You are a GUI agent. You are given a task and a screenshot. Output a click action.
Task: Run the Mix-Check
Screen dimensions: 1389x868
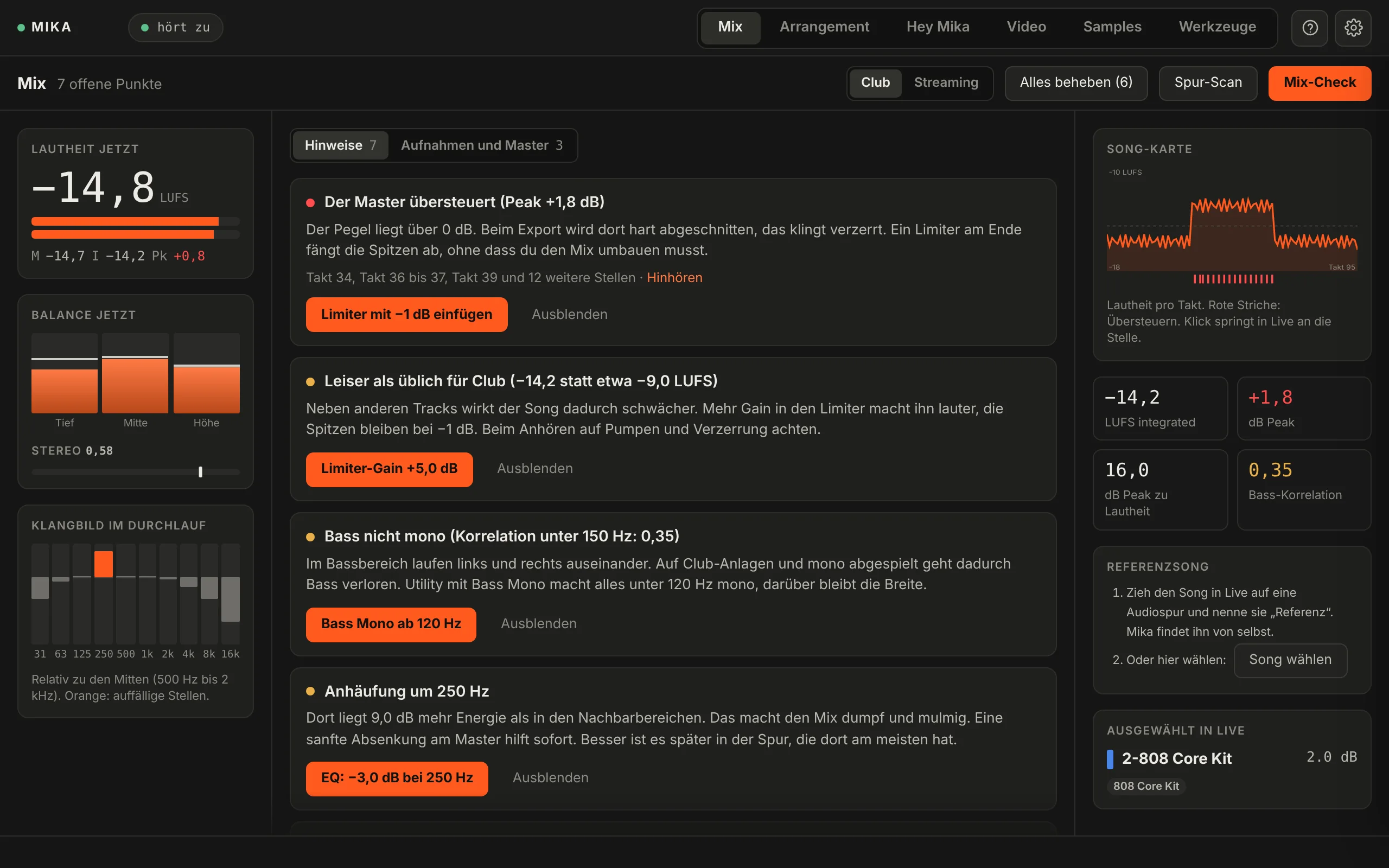[1320, 83]
